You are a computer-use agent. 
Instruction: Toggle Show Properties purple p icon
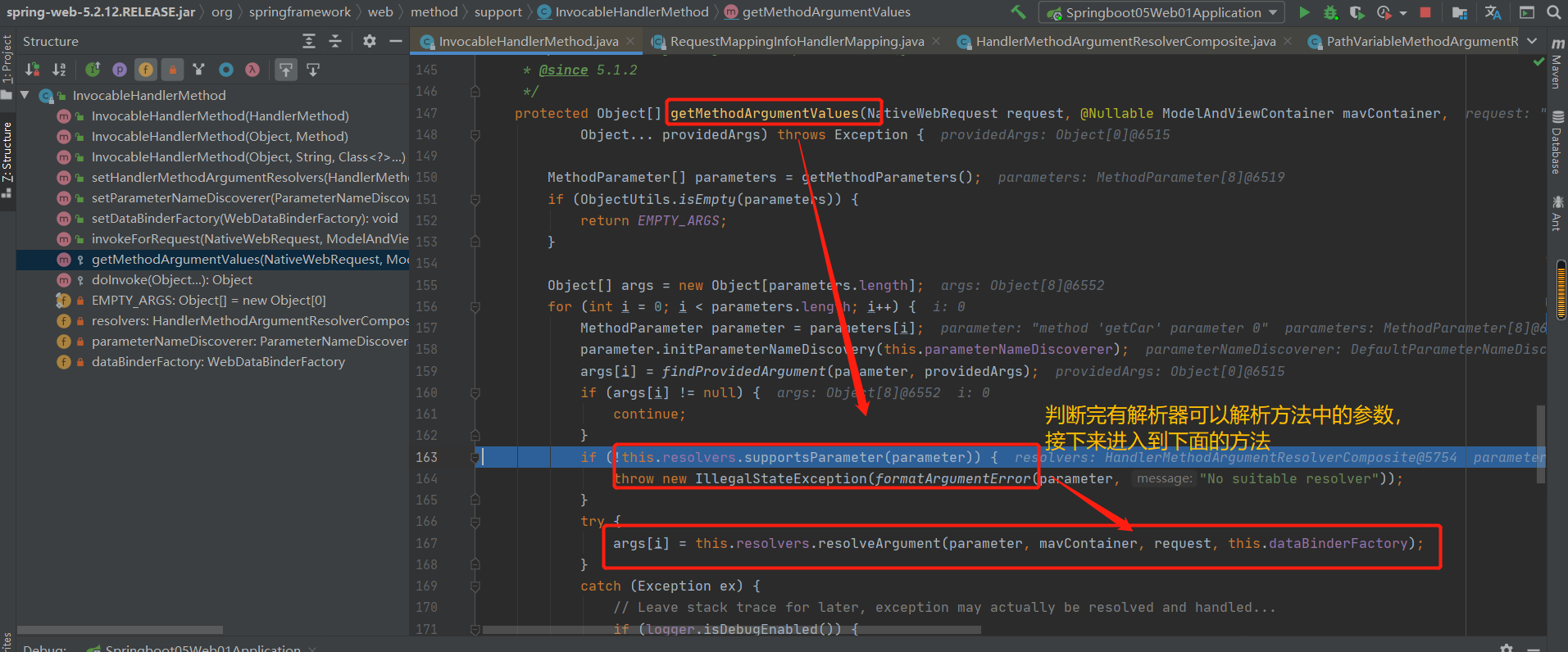coord(120,70)
